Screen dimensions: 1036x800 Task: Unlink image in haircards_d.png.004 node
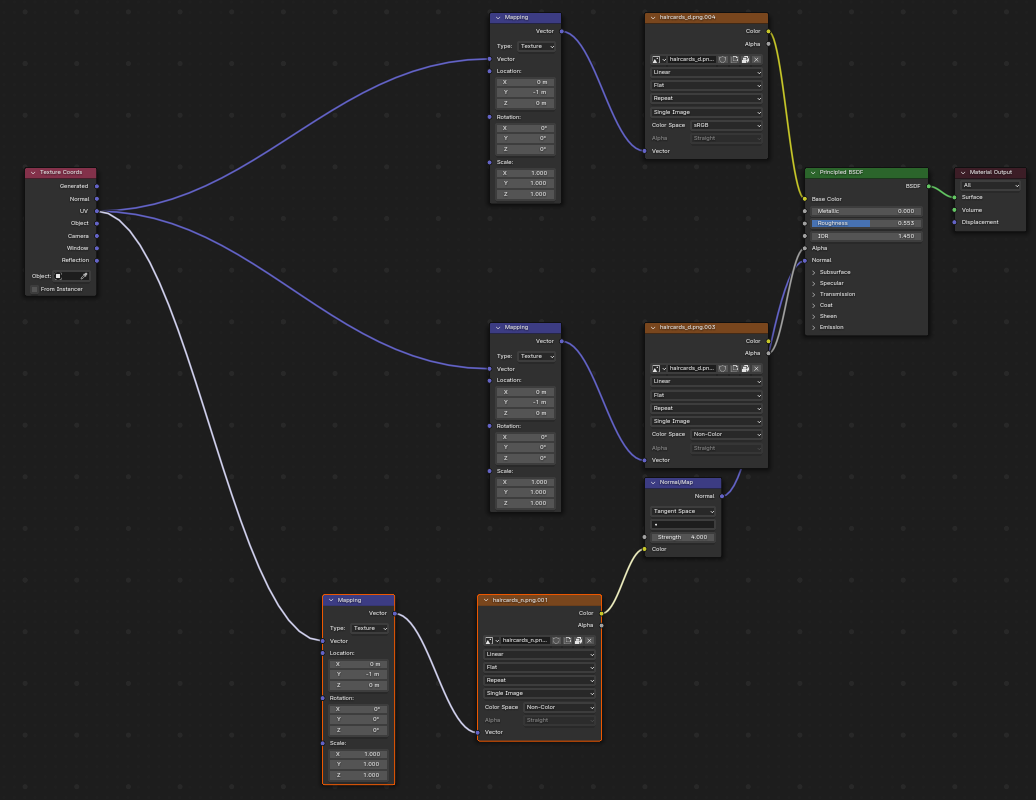[757, 59]
